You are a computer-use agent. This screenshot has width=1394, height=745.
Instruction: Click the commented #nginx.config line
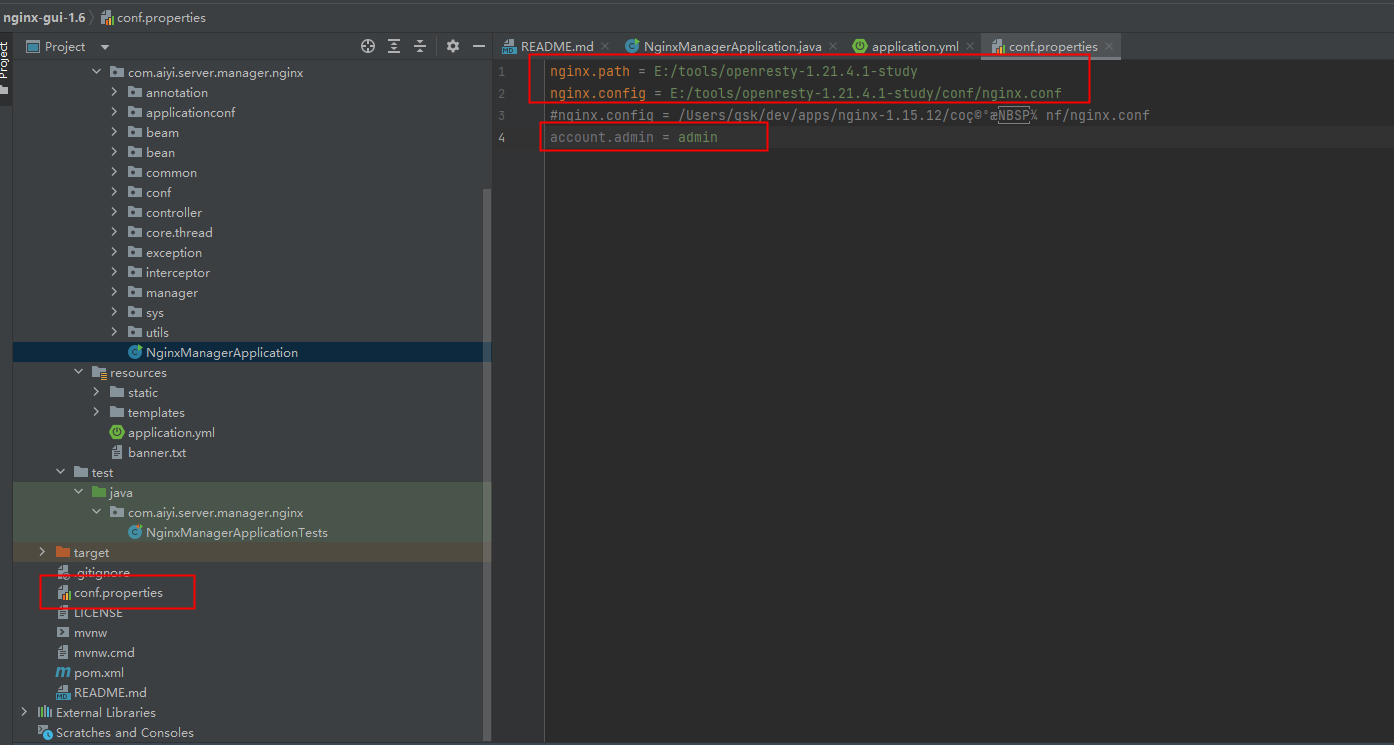pos(849,115)
